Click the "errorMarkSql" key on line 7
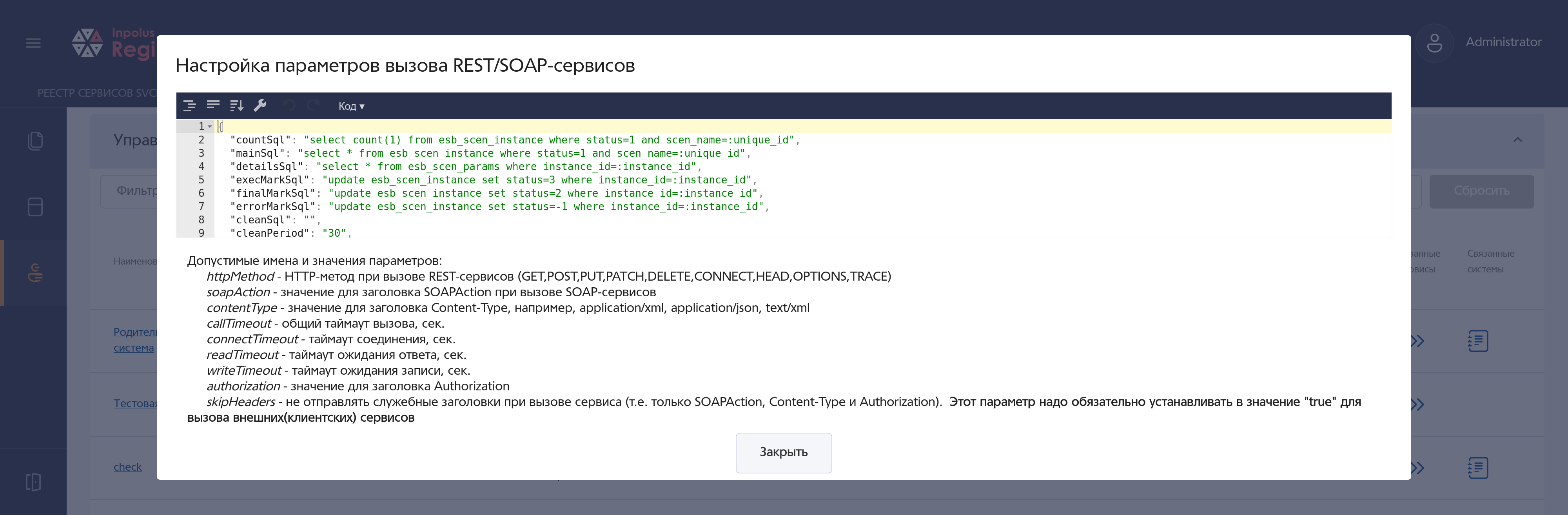 point(273,207)
